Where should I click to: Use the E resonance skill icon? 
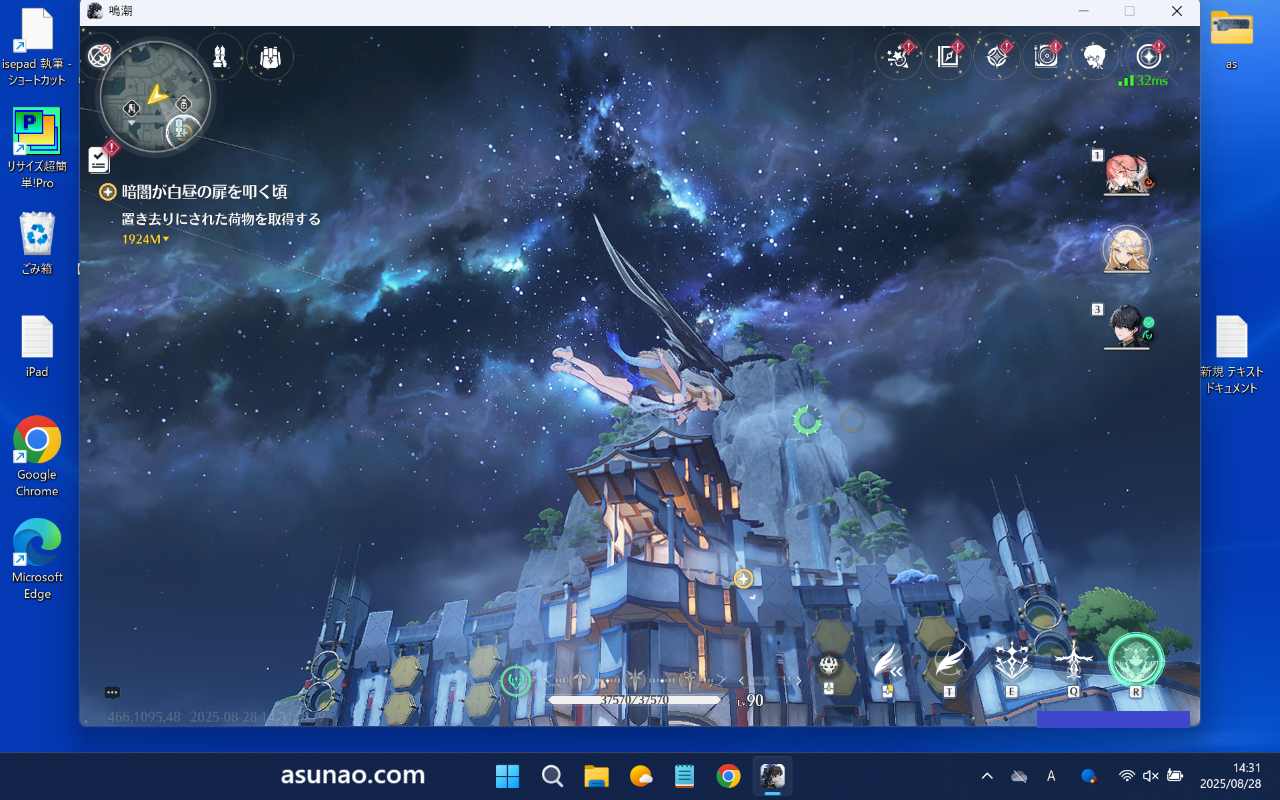[x=1012, y=662]
